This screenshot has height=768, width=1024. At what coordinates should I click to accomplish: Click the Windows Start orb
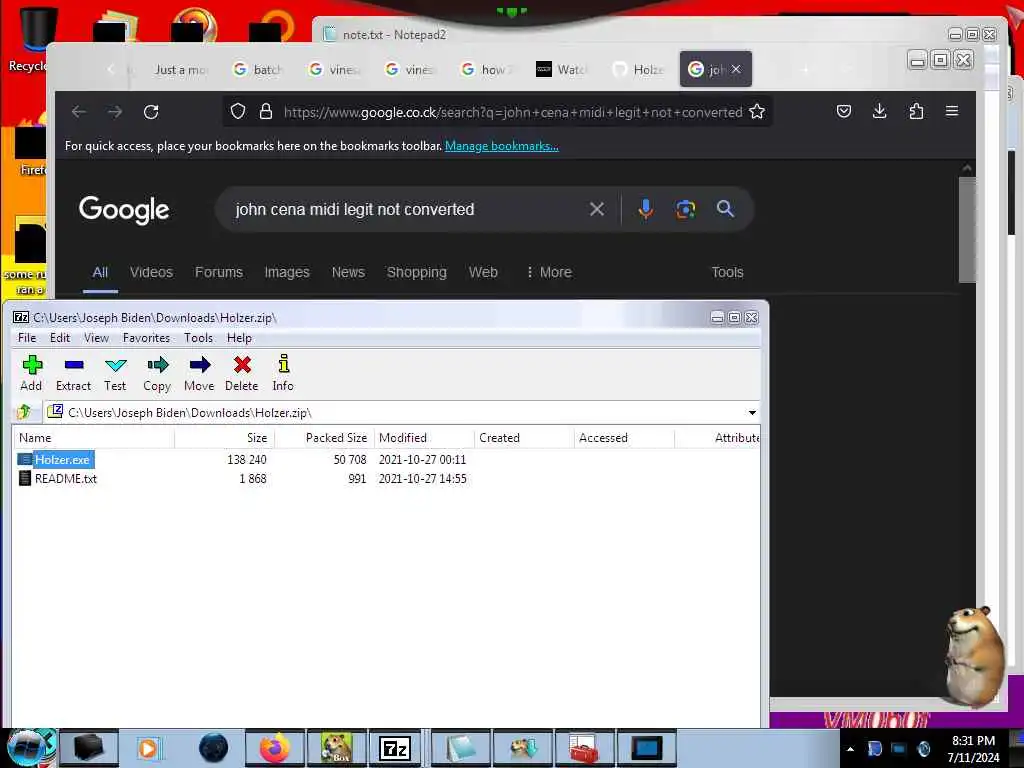pos(27,748)
